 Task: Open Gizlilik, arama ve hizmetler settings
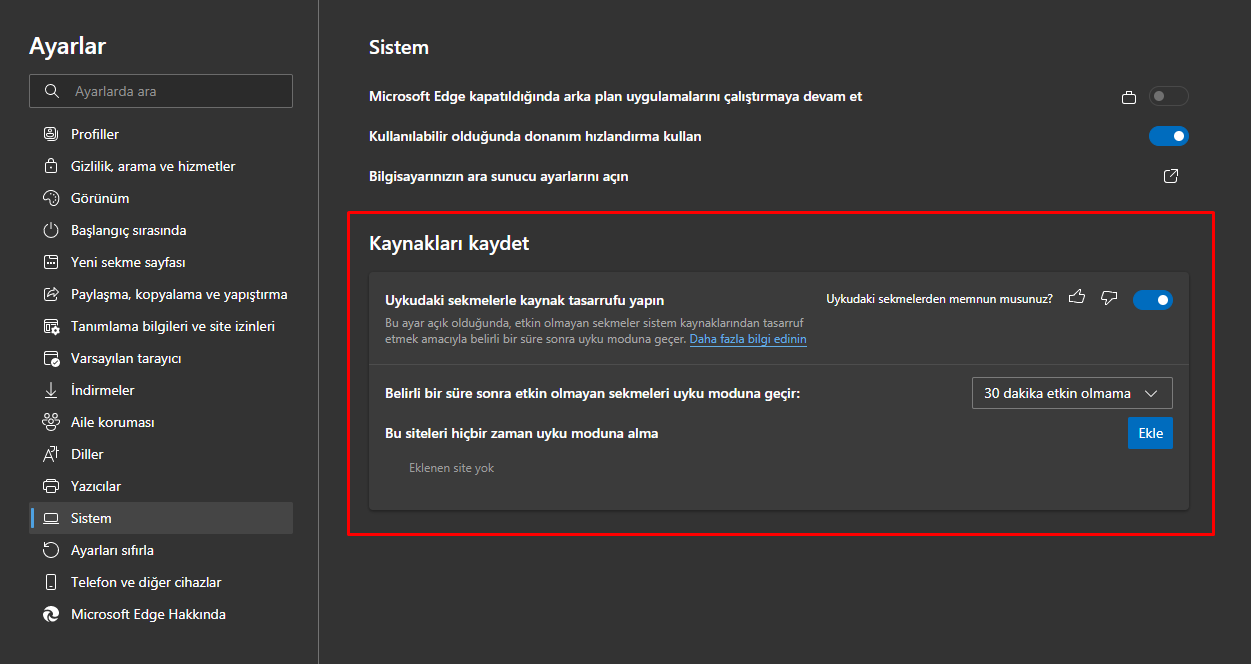152,165
